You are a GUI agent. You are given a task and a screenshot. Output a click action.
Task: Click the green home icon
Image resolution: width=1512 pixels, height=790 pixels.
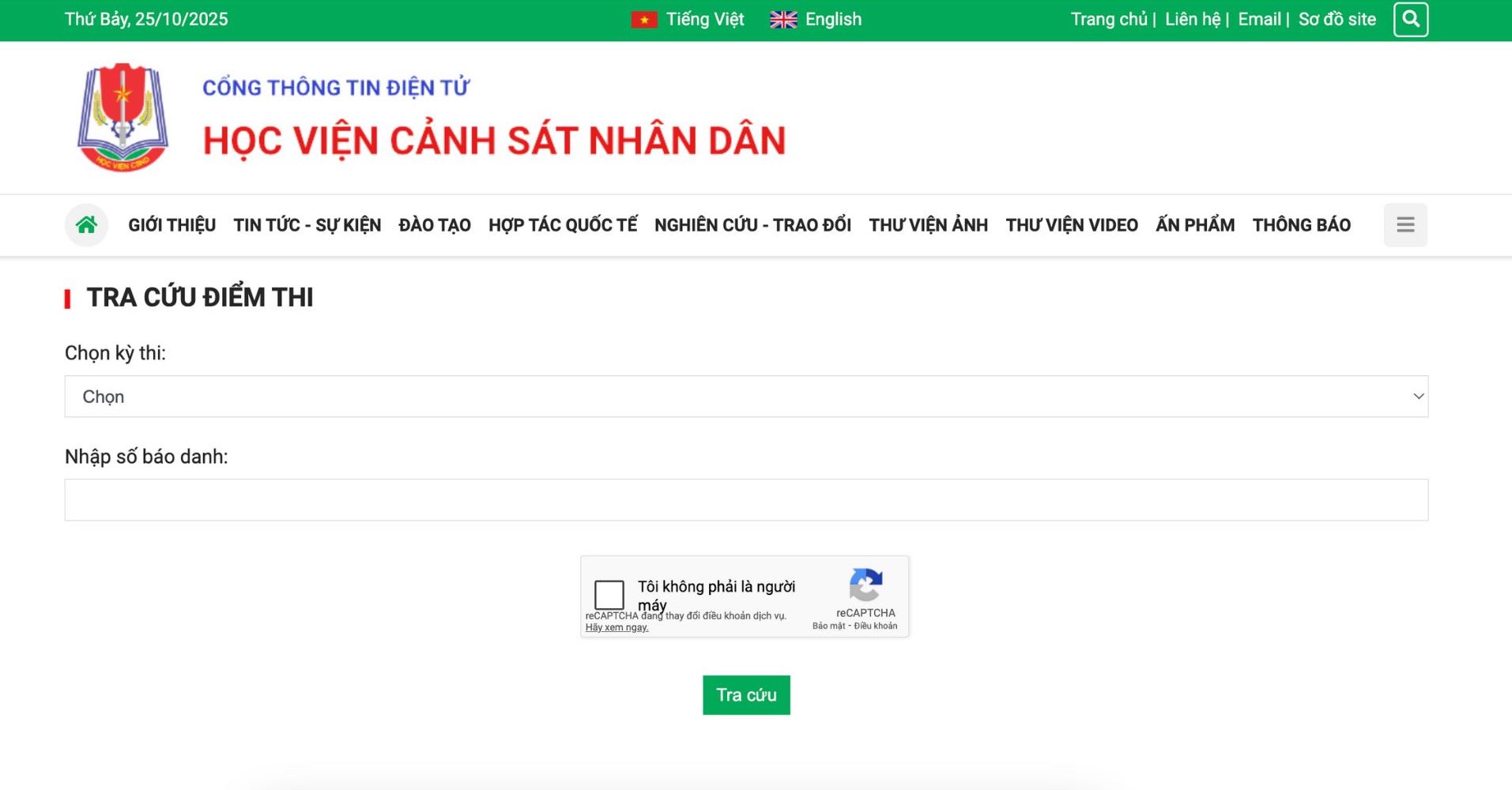pos(86,225)
